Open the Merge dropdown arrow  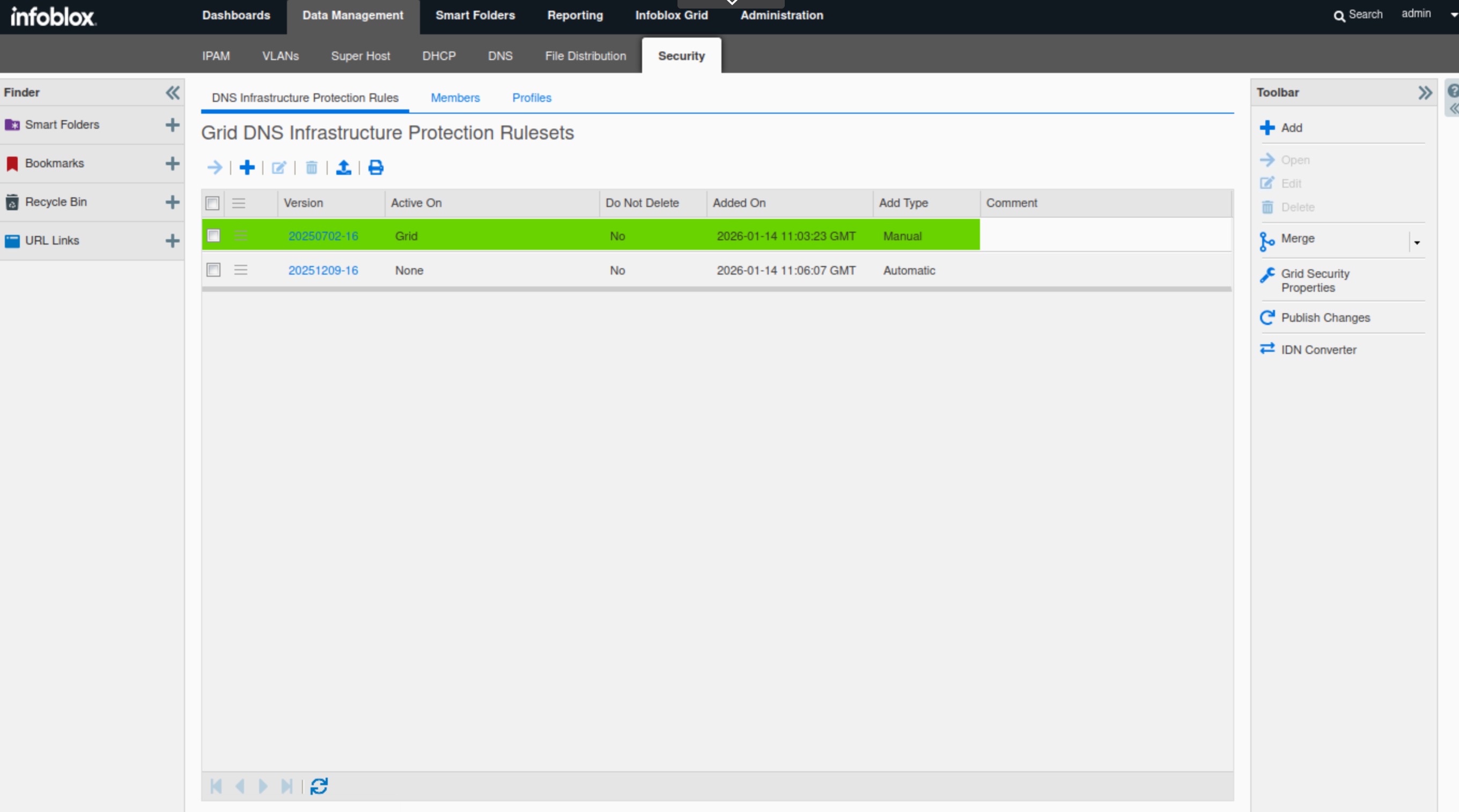pyautogui.click(x=1417, y=242)
